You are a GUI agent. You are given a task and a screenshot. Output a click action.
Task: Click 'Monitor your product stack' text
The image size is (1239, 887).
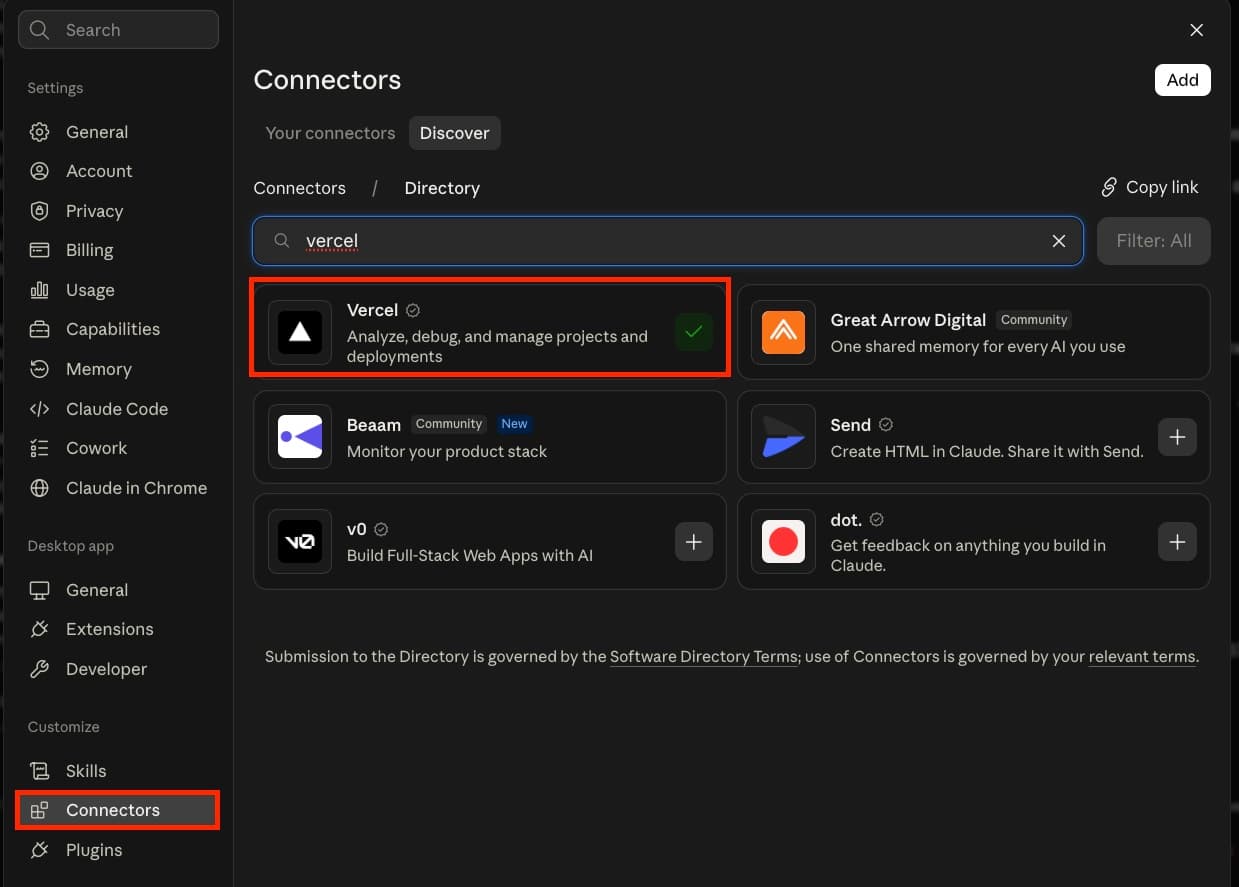(447, 451)
